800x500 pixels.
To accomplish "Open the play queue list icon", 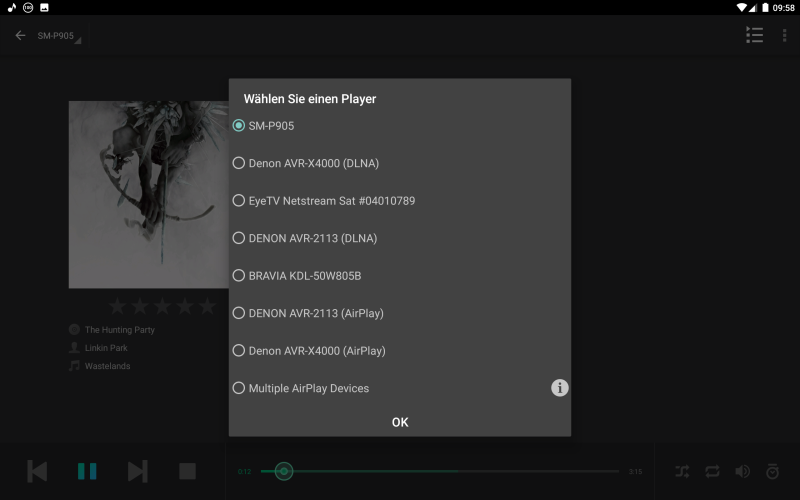I will click(x=755, y=35).
